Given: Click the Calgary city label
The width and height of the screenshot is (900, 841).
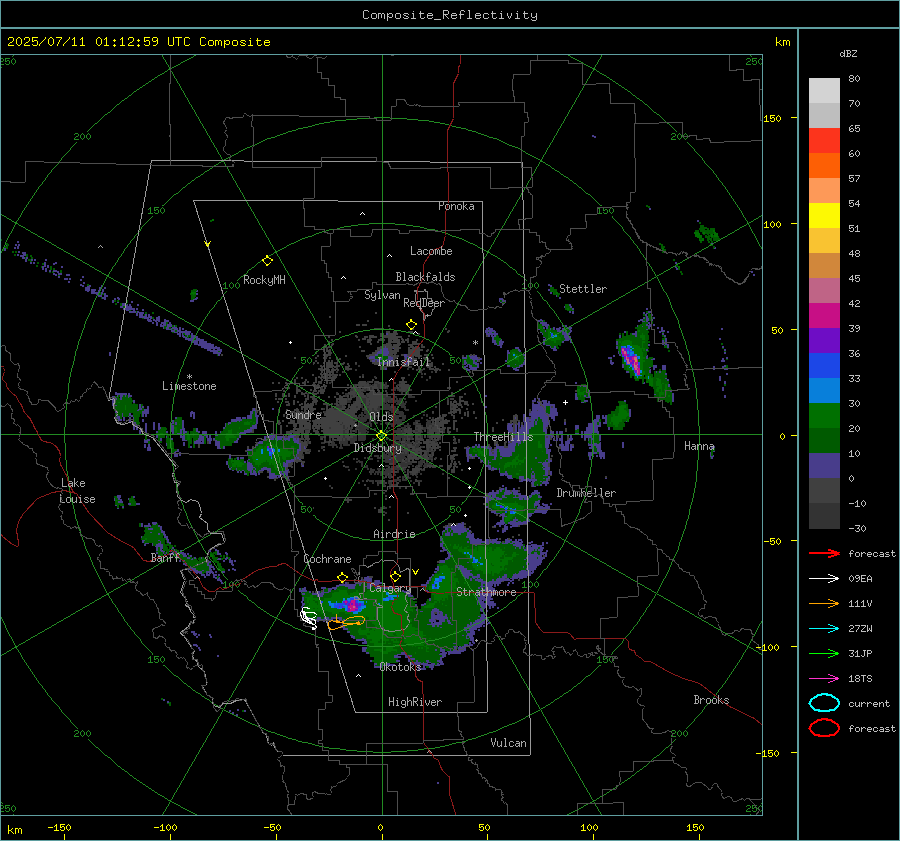Looking at the screenshot, I should (x=390, y=588).
